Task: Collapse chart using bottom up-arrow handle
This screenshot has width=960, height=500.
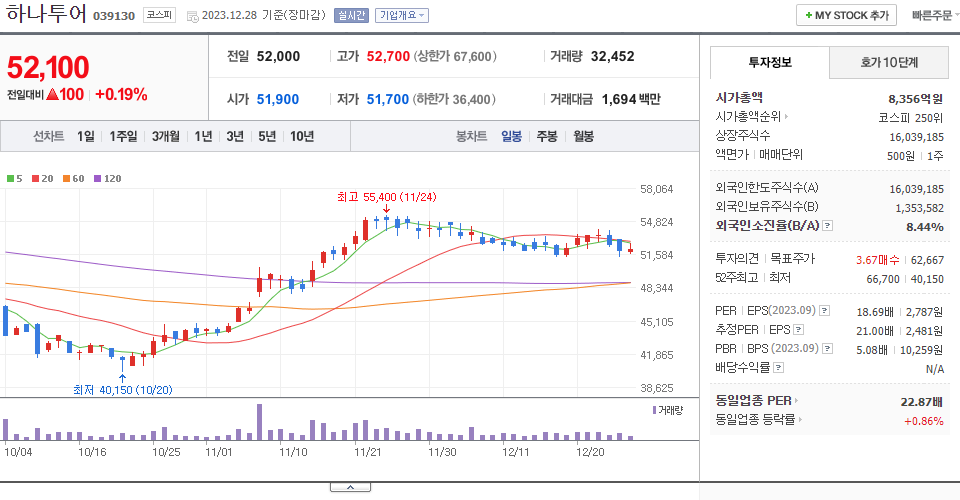Action: (350, 487)
